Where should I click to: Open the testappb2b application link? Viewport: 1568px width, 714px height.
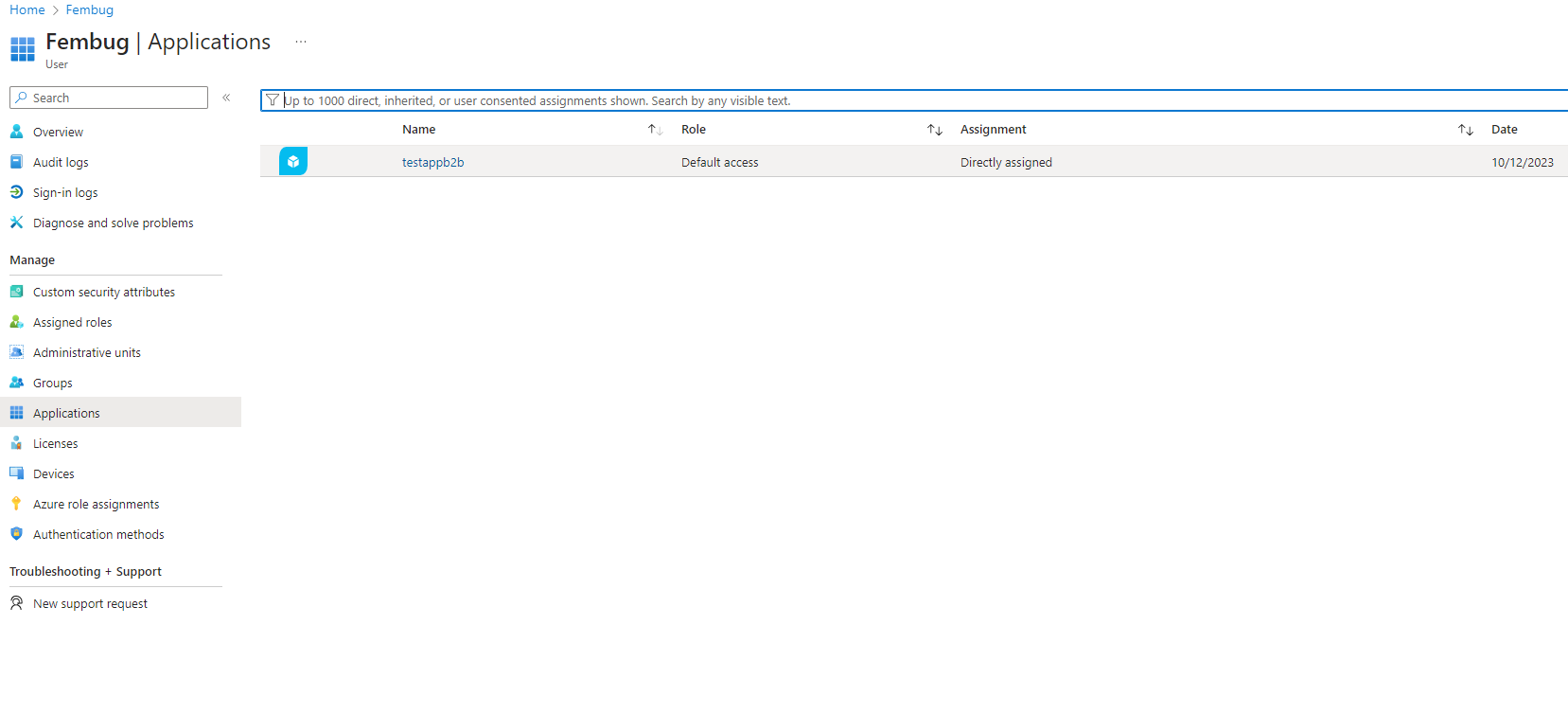[432, 163]
